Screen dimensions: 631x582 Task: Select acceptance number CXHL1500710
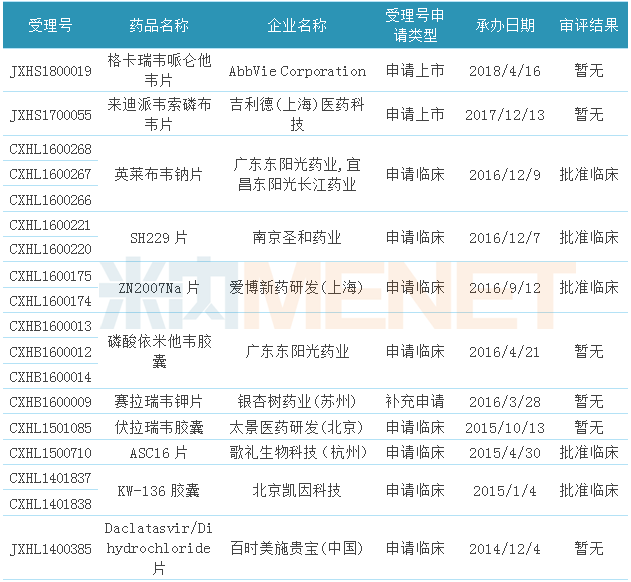[50, 453]
